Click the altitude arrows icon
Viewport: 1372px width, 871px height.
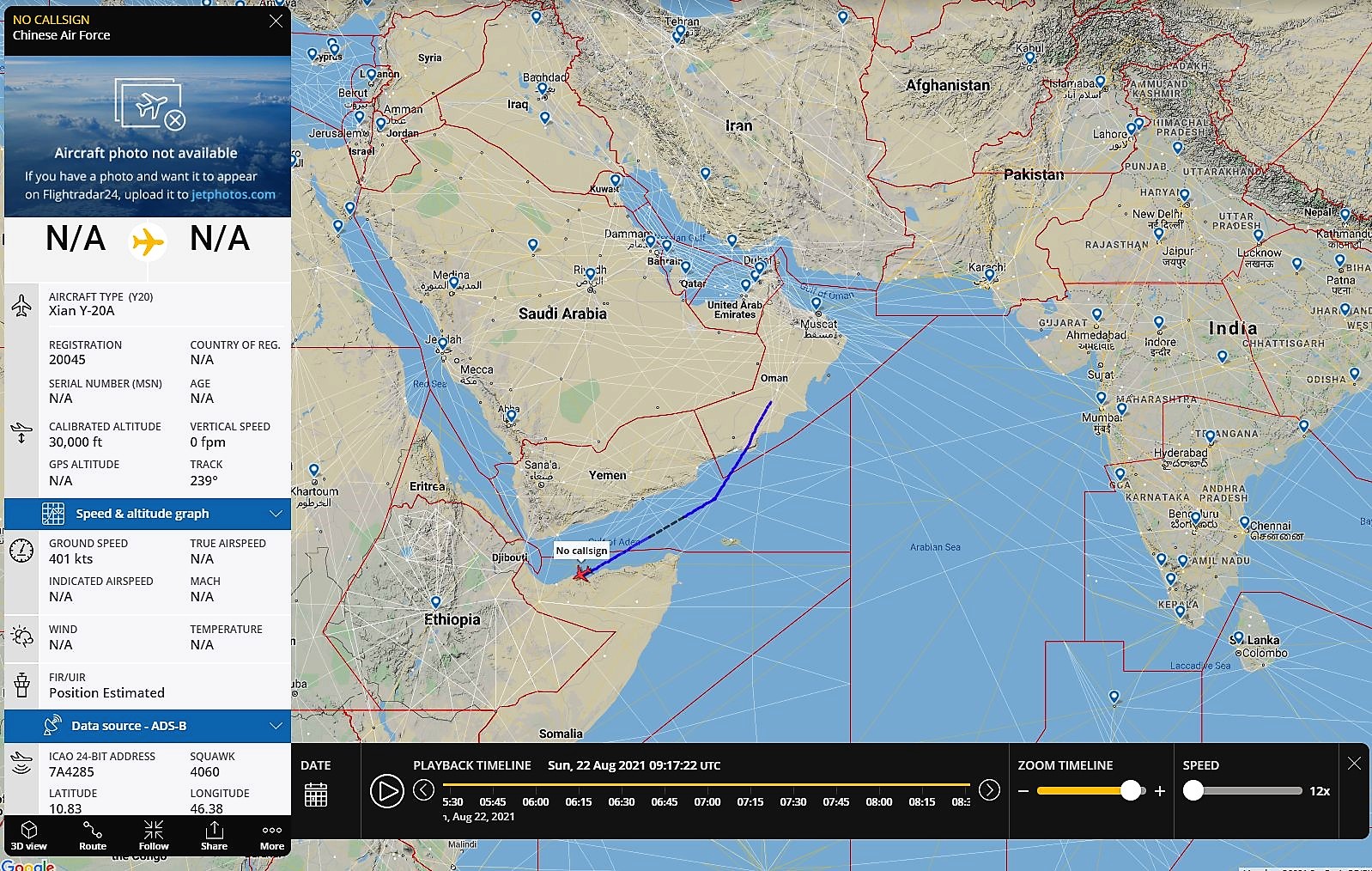(x=21, y=432)
